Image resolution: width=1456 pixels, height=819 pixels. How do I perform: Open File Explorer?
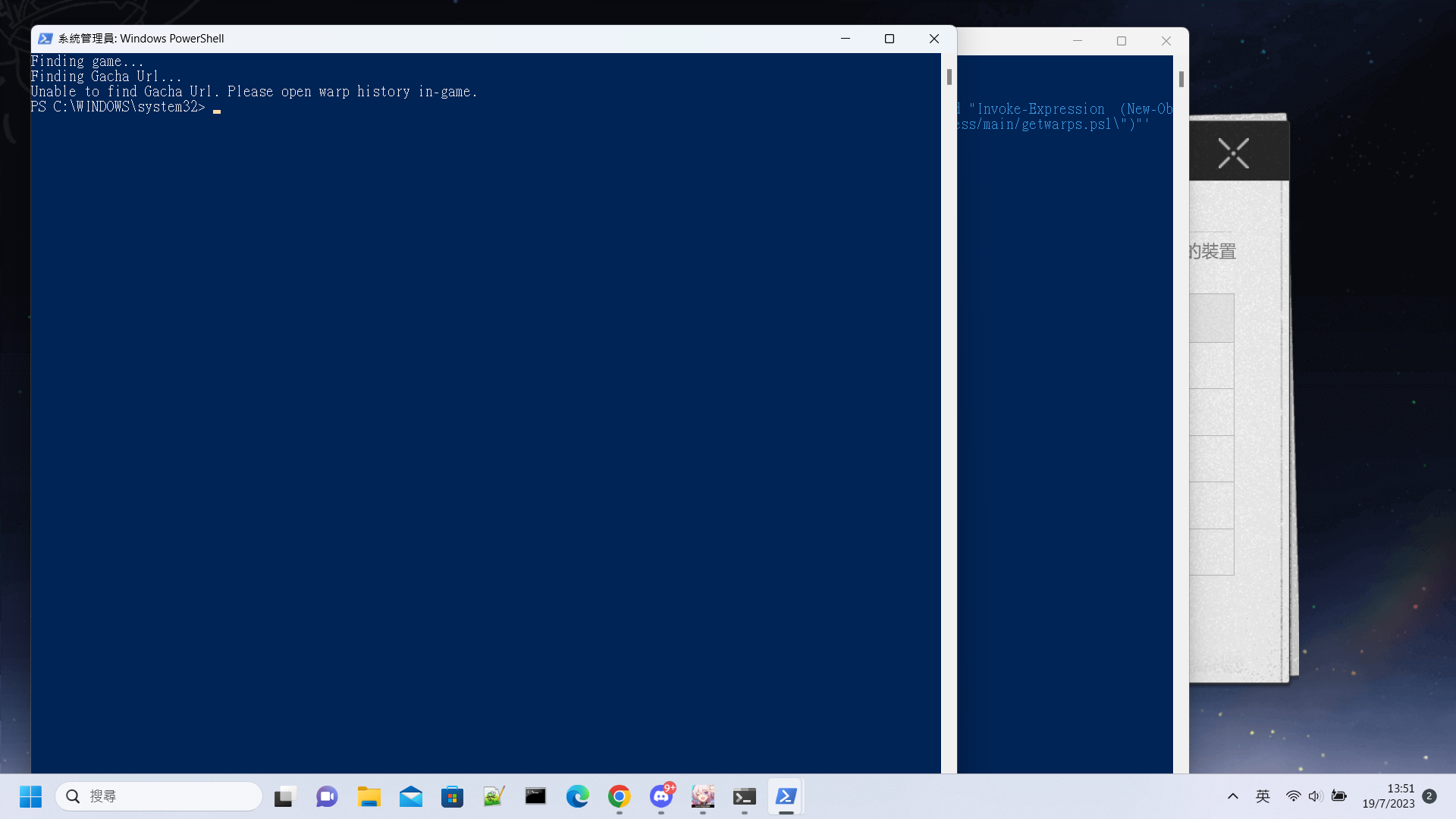tap(369, 796)
